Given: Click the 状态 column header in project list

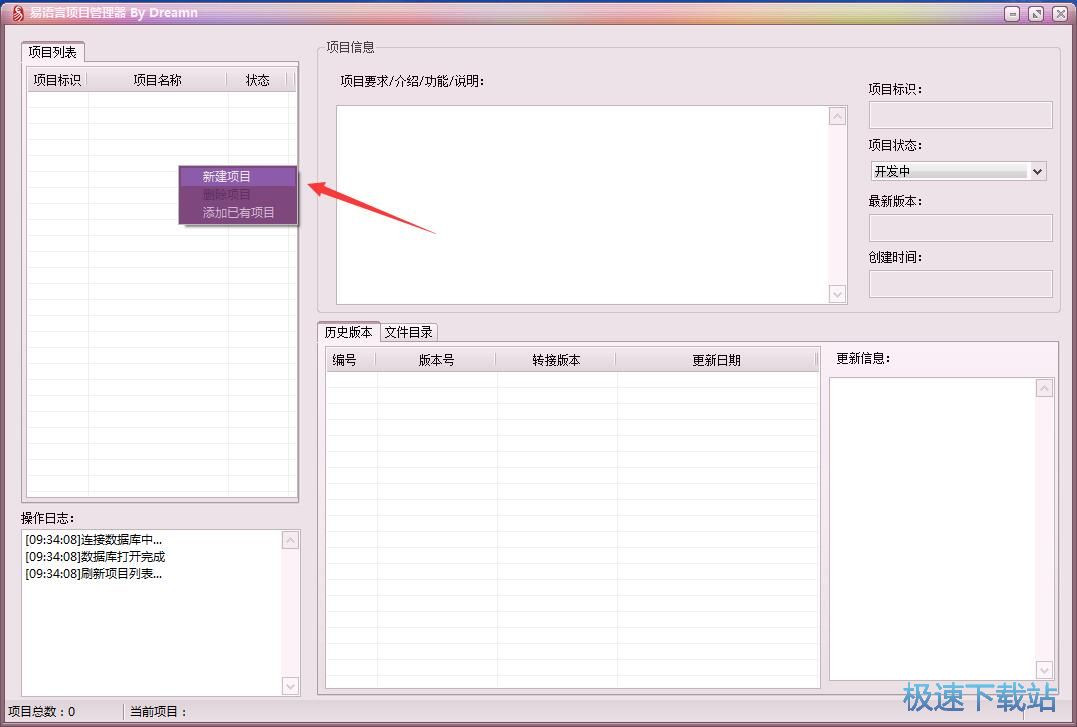Looking at the screenshot, I should coord(257,80).
